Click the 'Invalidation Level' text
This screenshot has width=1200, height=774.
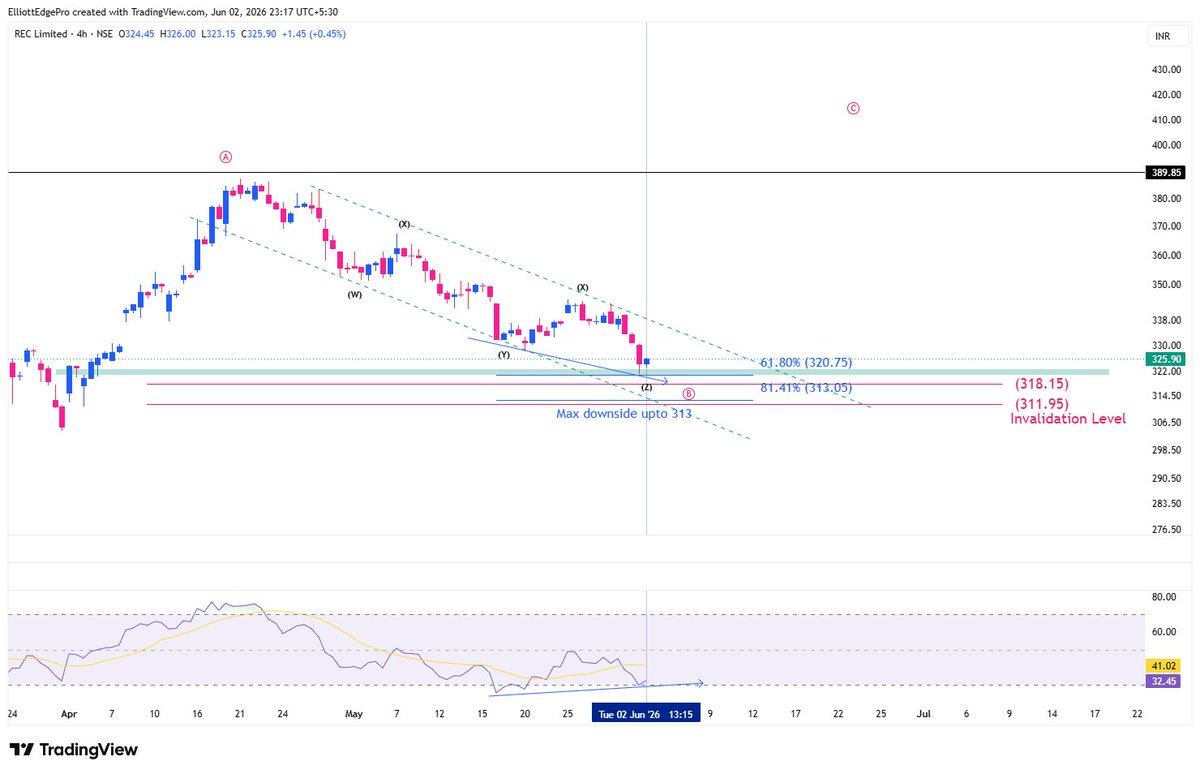[x=1068, y=419]
